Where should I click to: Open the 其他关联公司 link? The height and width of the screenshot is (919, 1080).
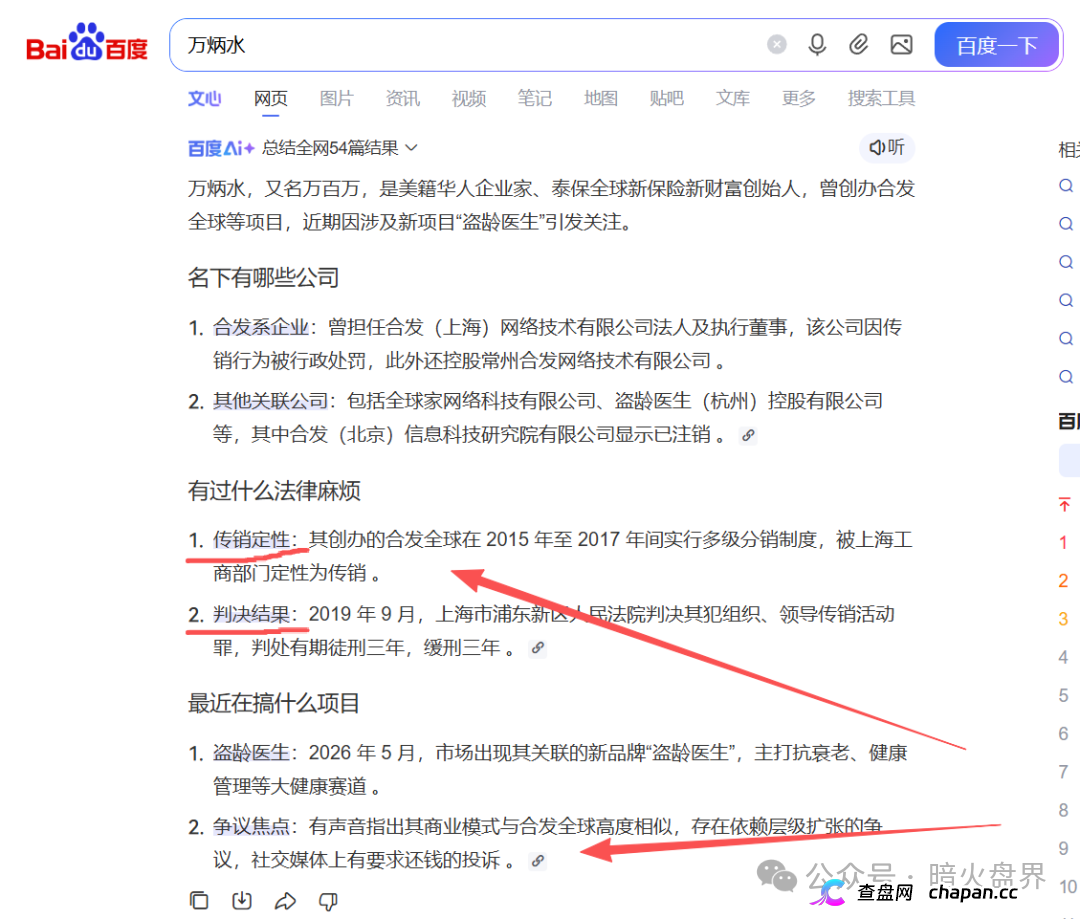coord(270,401)
